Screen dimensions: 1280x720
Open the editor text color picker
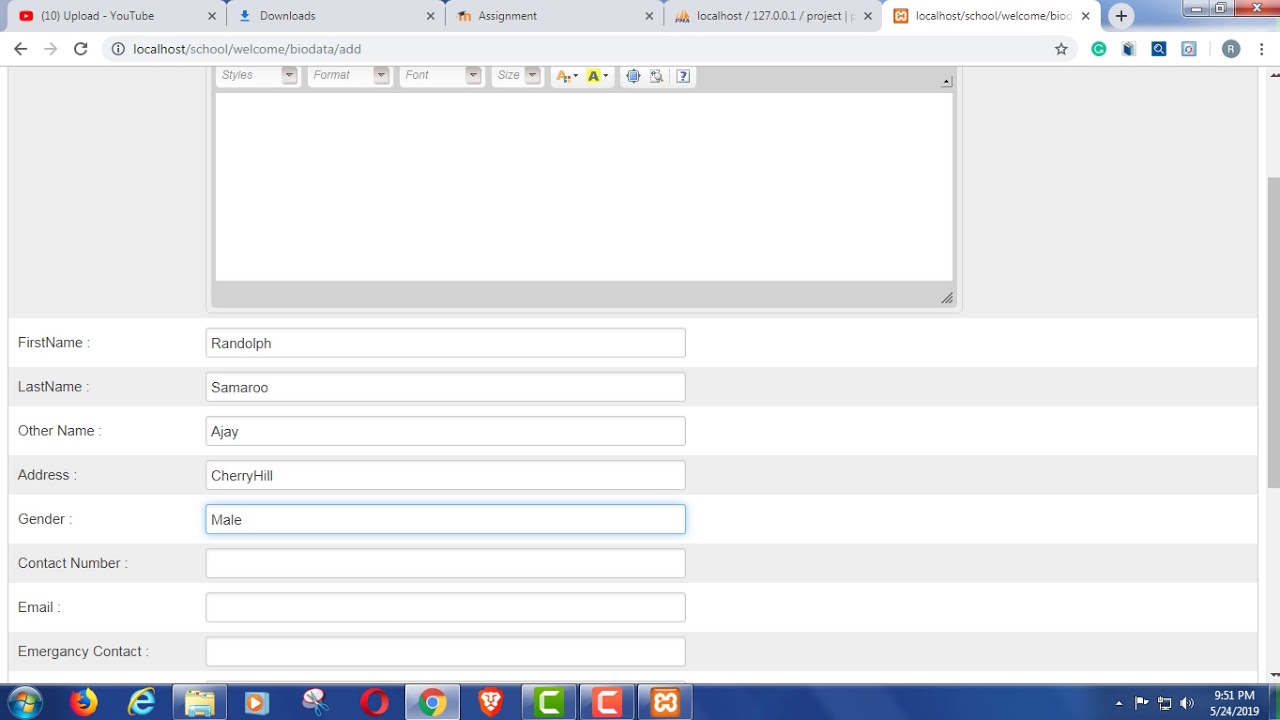pos(566,76)
